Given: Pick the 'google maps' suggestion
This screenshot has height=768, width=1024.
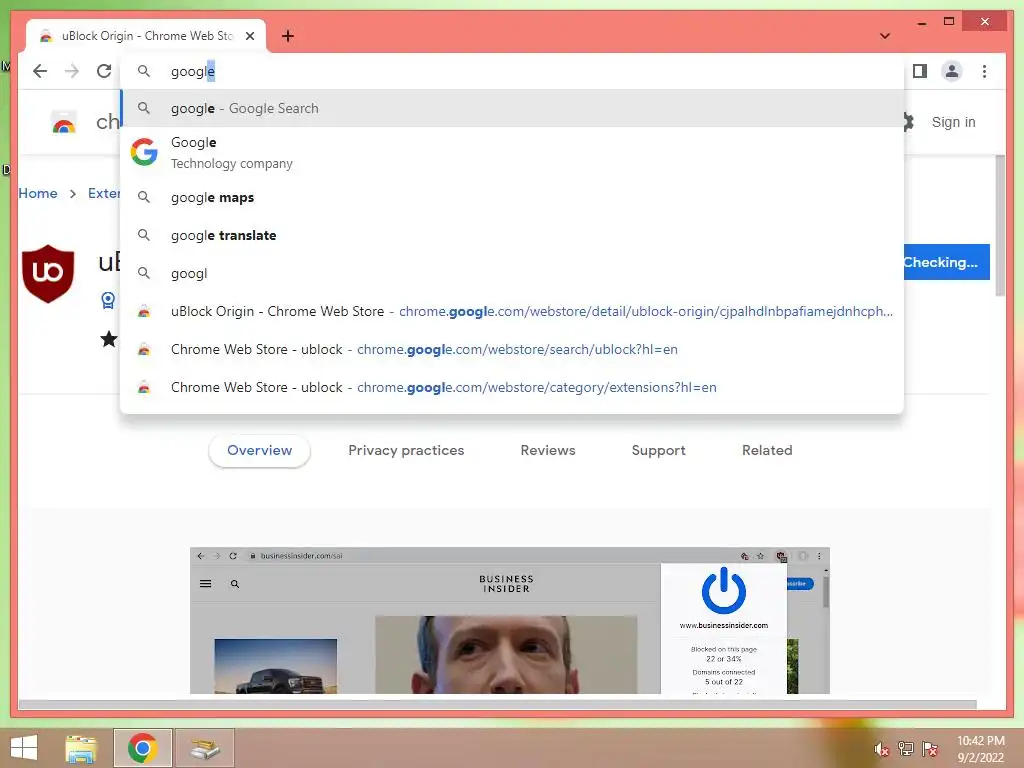Looking at the screenshot, I should [x=512, y=197].
